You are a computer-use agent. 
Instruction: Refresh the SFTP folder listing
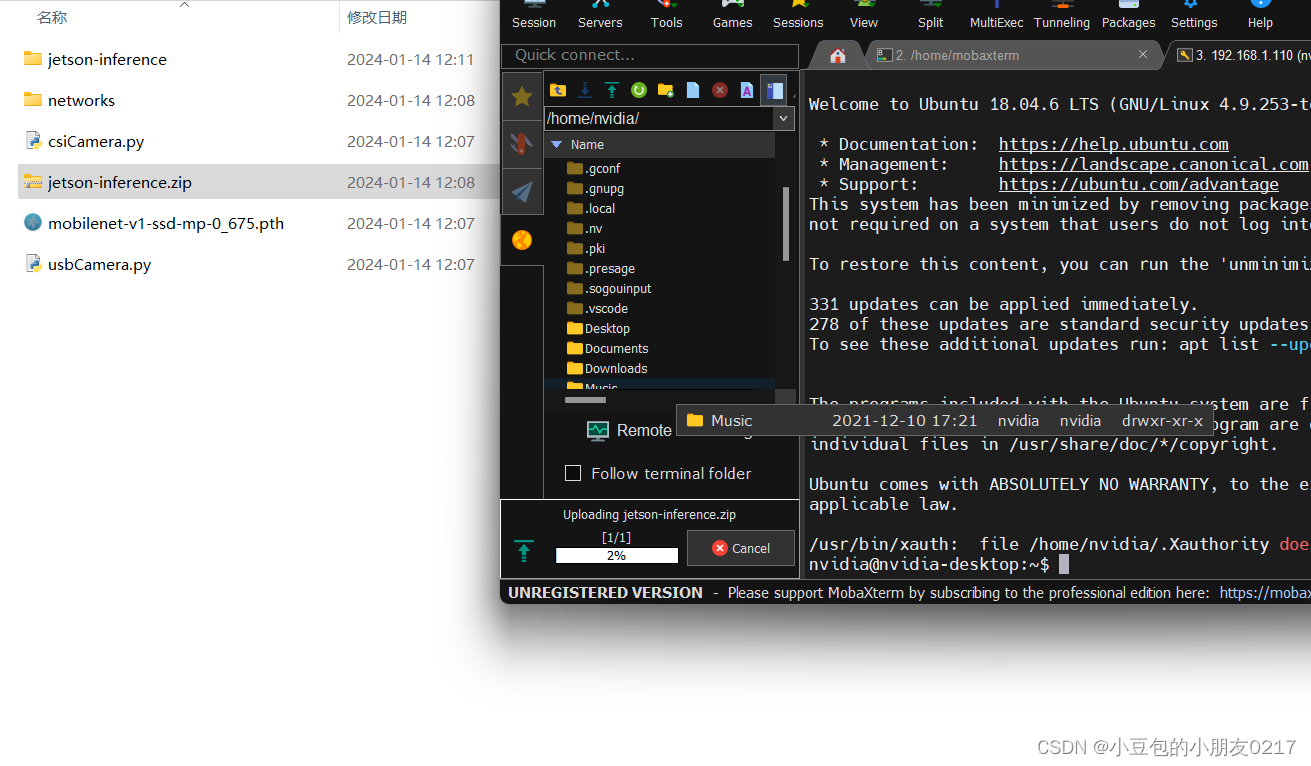[x=639, y=90]
